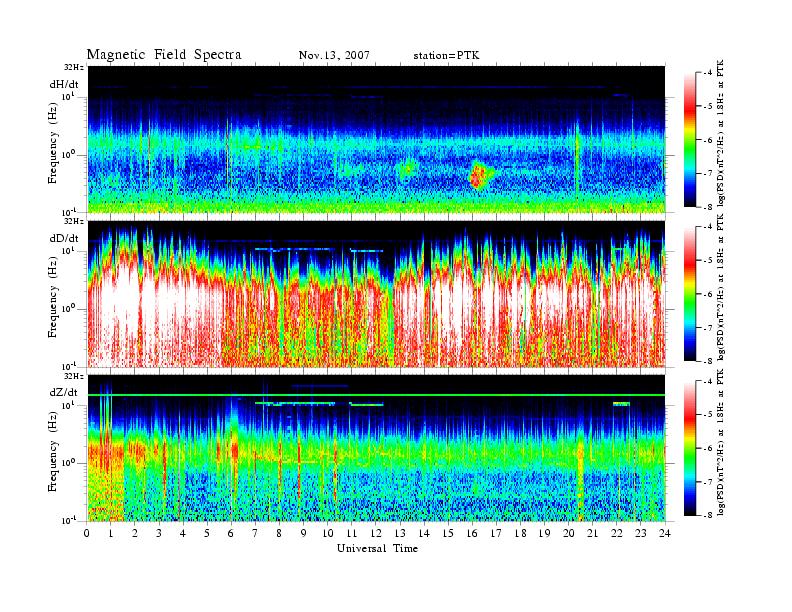Click the "32Hz" label atop the dZ/dt panel
This screenshot has width=792, height=612.
click(x=74, y=376)
